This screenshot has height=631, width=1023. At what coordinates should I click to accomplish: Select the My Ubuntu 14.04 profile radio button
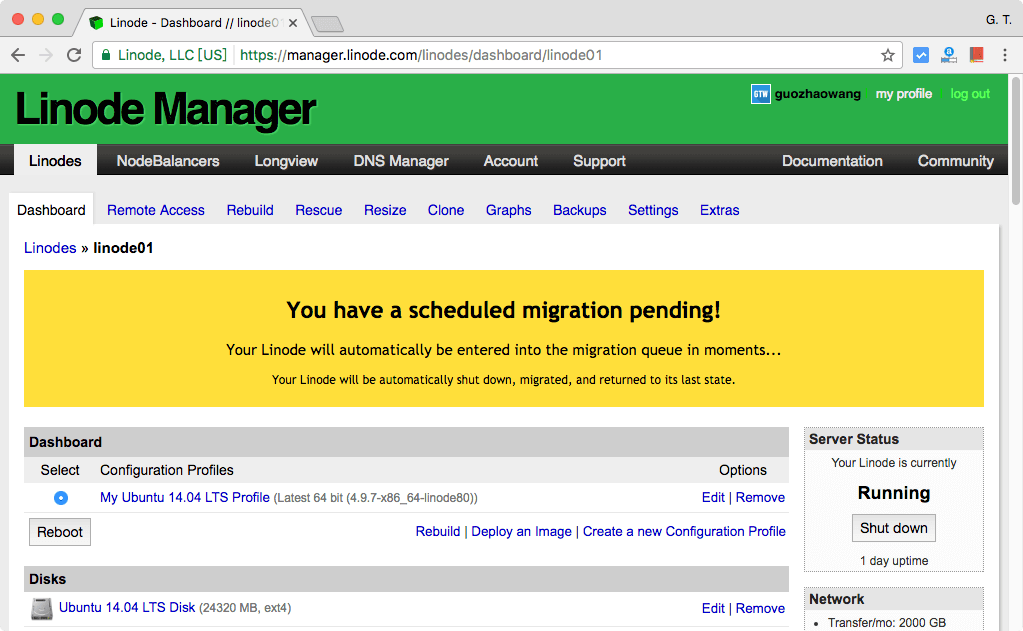point(61,498)
